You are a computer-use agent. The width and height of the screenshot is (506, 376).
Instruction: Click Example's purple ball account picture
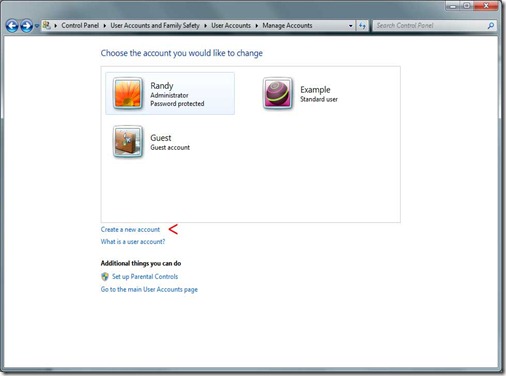278,94
